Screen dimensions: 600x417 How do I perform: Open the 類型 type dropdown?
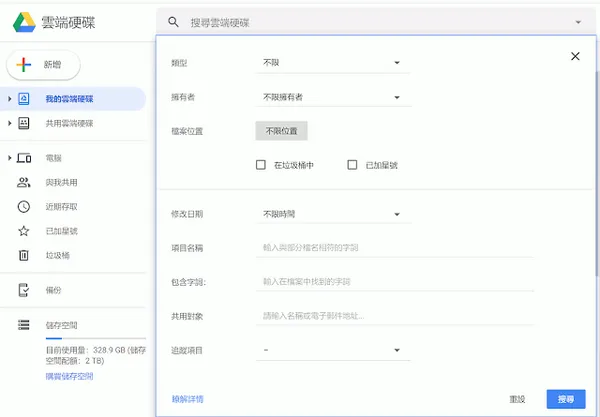click(330, 63)
